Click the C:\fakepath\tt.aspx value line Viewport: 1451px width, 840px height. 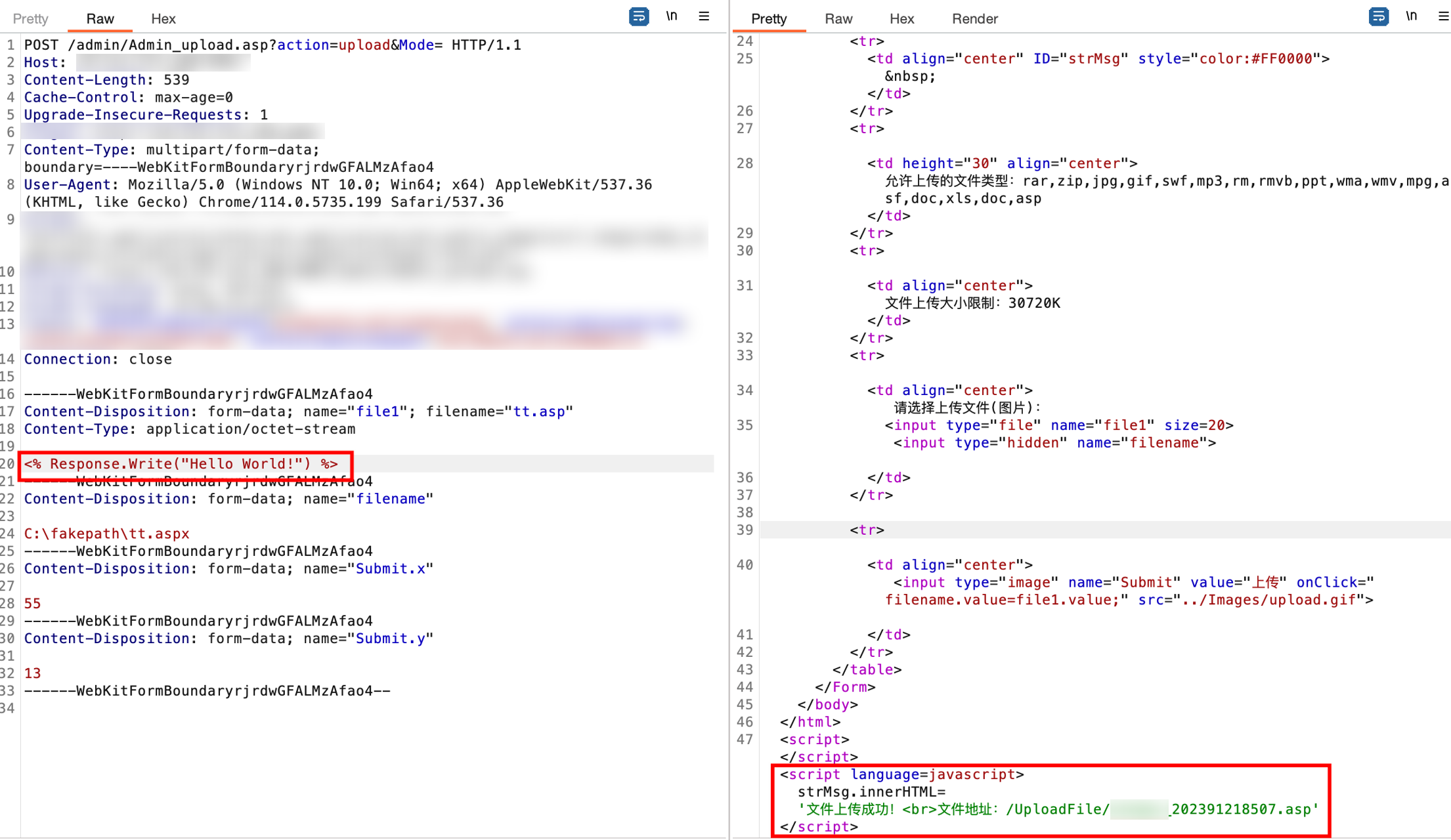pyautogui.click(x=106, y=534)
